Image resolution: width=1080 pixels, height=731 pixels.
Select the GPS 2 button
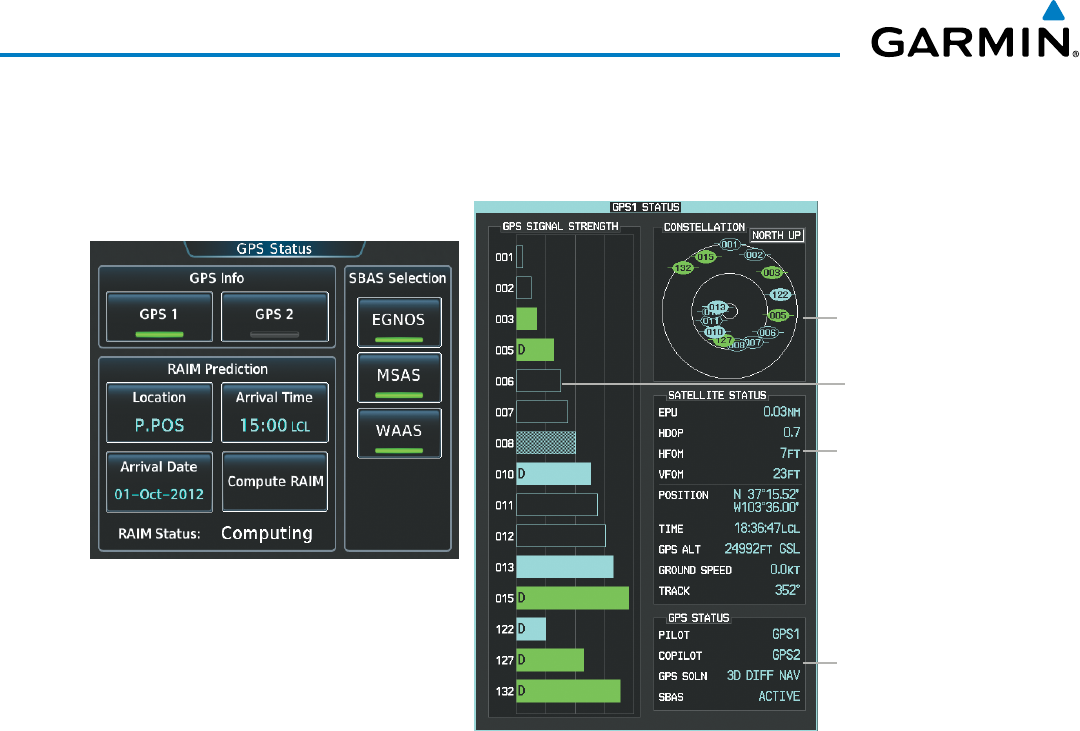tap(274, 316)
